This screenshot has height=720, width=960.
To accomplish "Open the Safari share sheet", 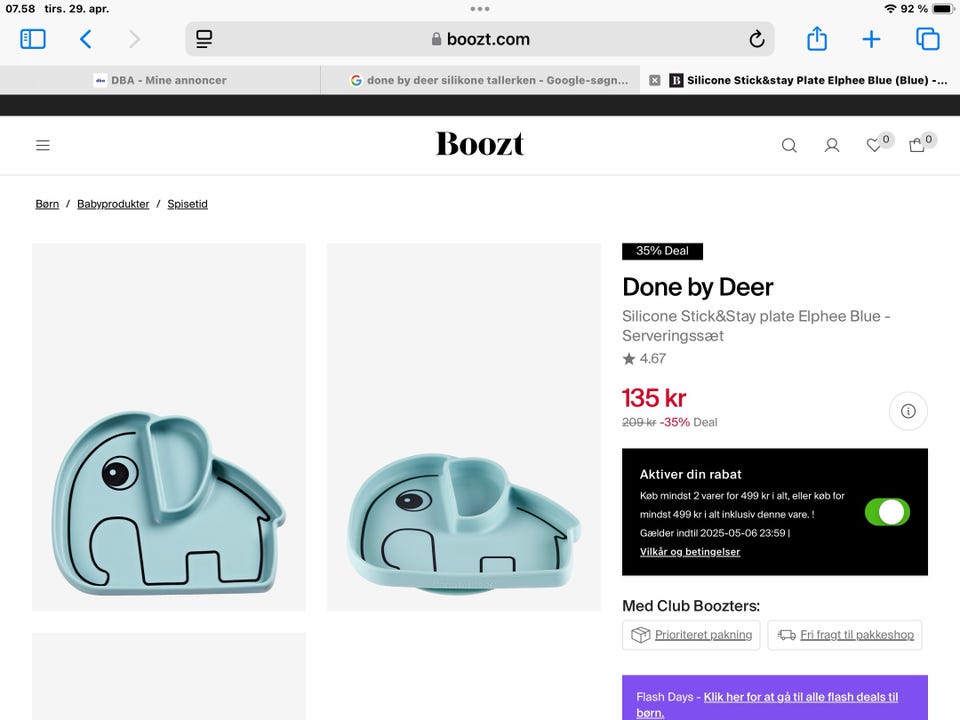I will click(x=817, y=39).
